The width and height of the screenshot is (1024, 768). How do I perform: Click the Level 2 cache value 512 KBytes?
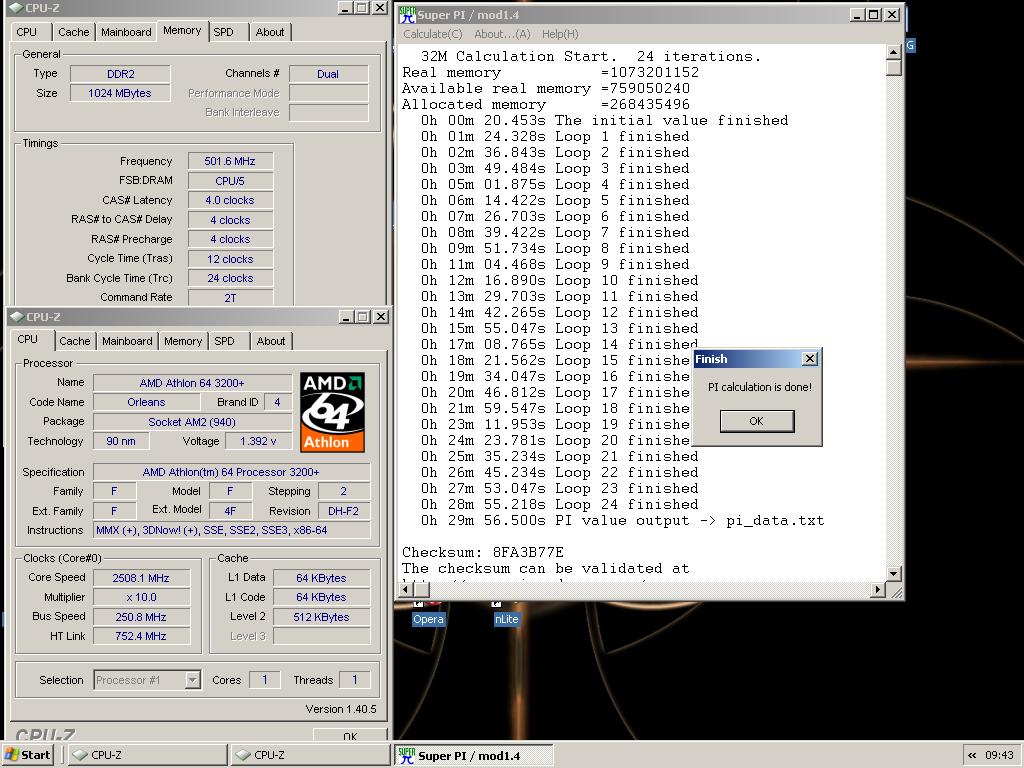(x=322, y=616)
